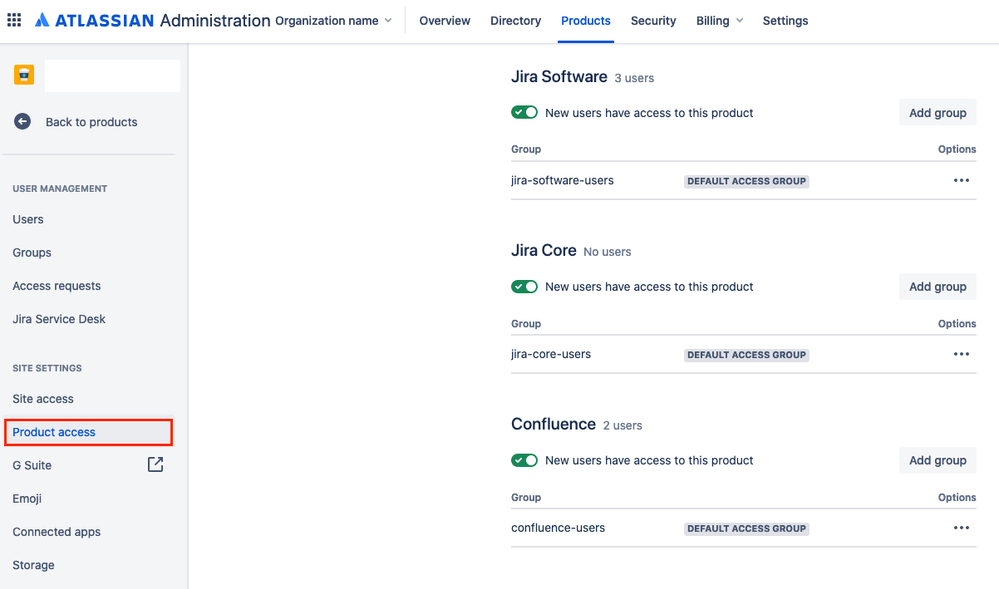Toggle new user access for Jira Software

[524, 113]
